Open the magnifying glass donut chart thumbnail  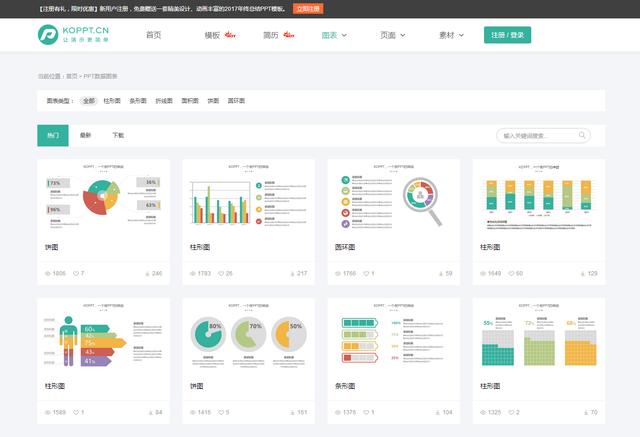coord(394,197)
